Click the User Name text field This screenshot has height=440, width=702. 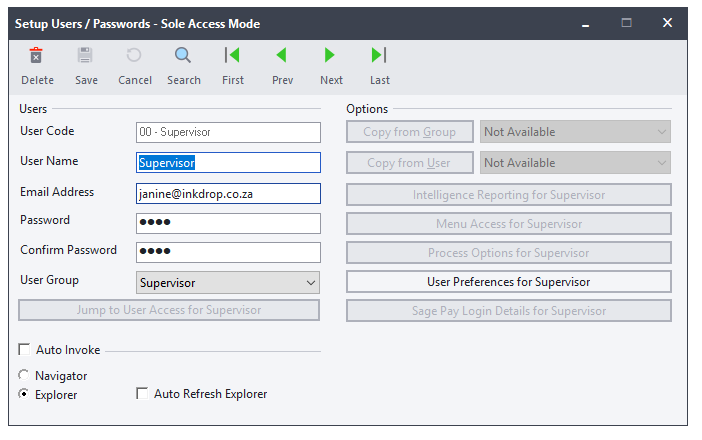pyautogui.click(x=228, y=162)
